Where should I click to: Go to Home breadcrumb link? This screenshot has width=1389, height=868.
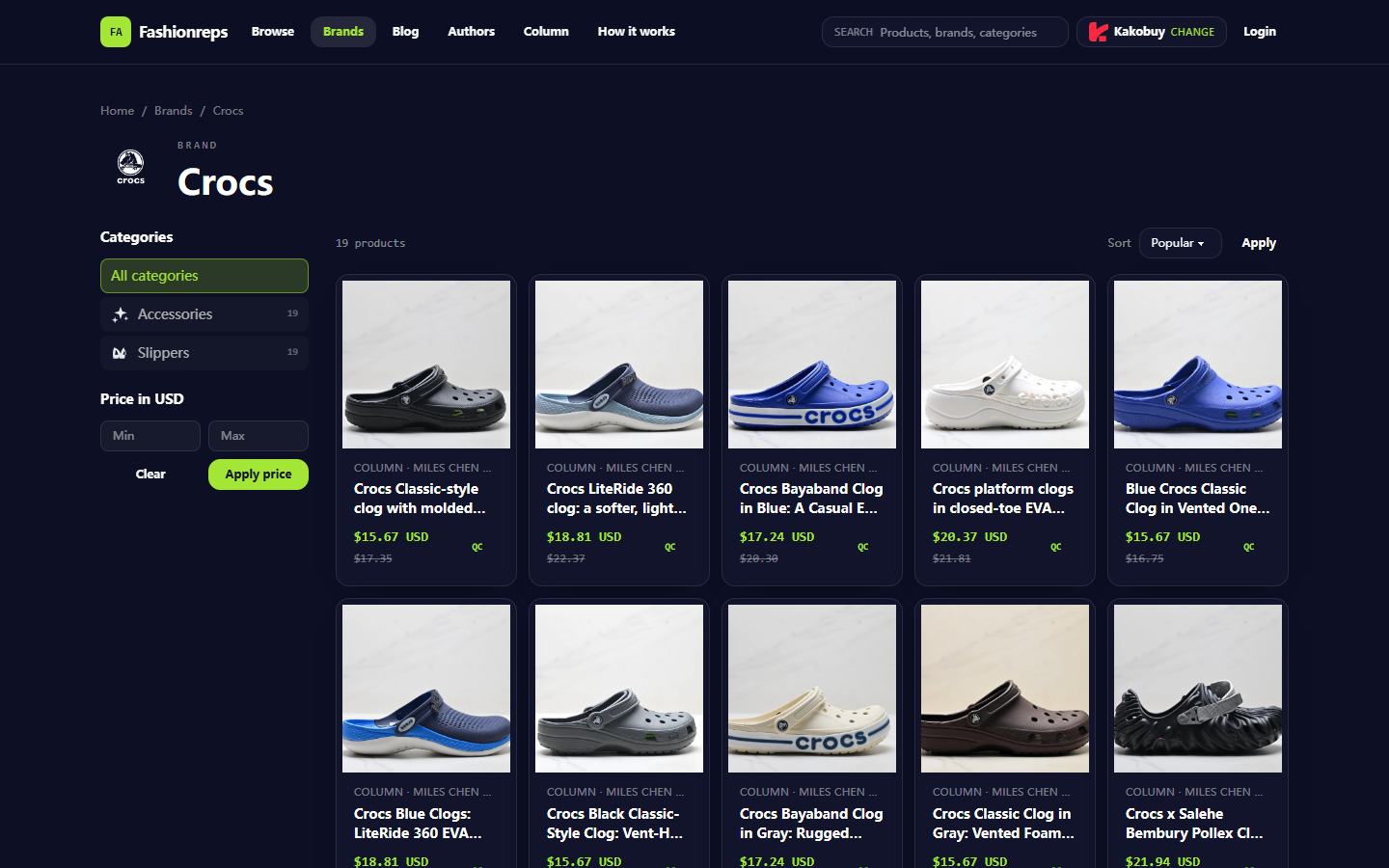click(x=118, y=111)
